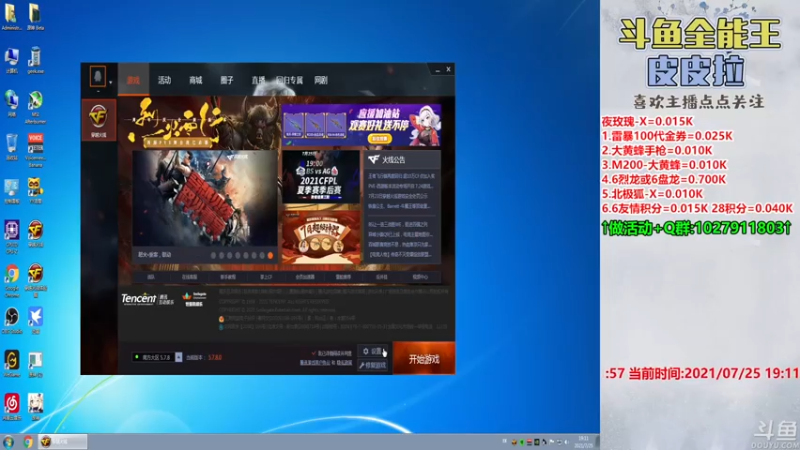Open Chrome from the taskbar

tap(28, 442)
